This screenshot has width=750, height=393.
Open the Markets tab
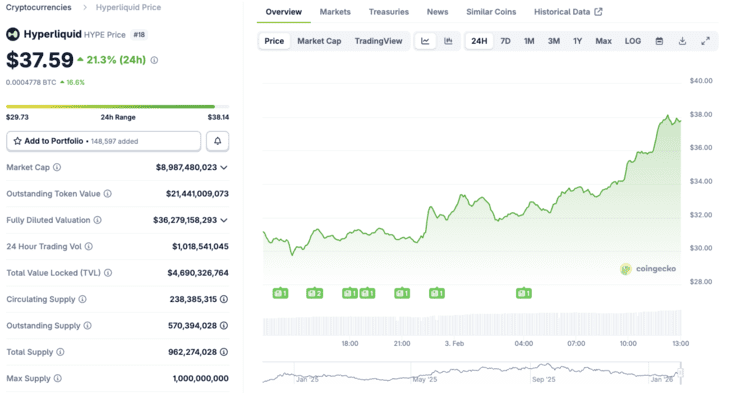pos(335,12)
